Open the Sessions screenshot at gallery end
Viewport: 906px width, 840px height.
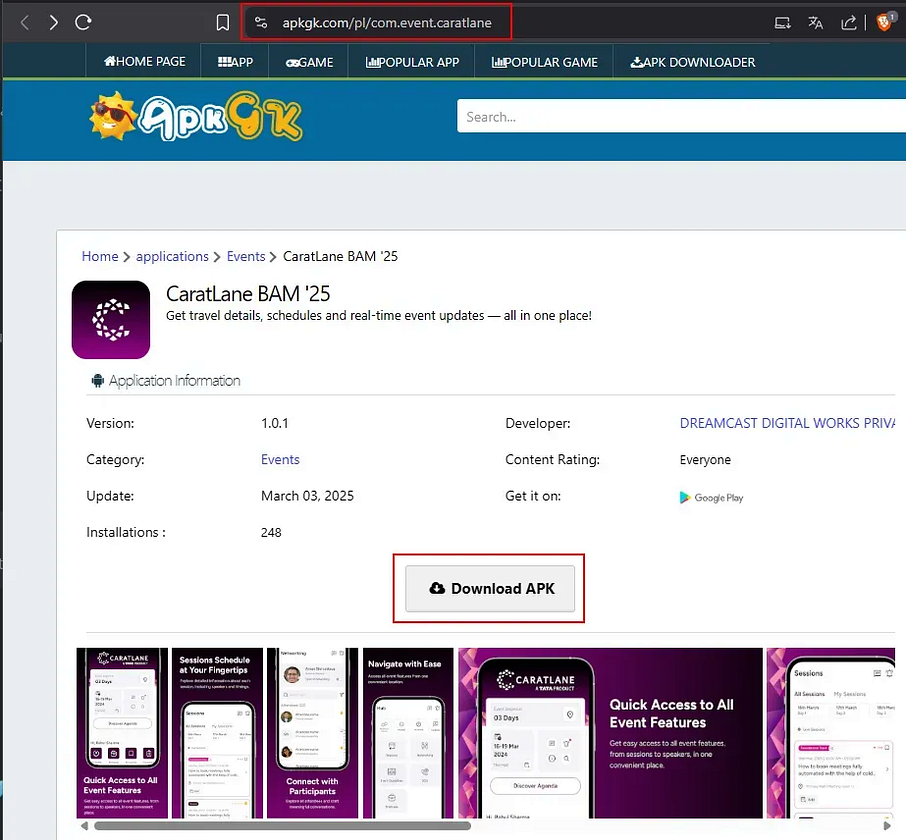tap(830, 733)
